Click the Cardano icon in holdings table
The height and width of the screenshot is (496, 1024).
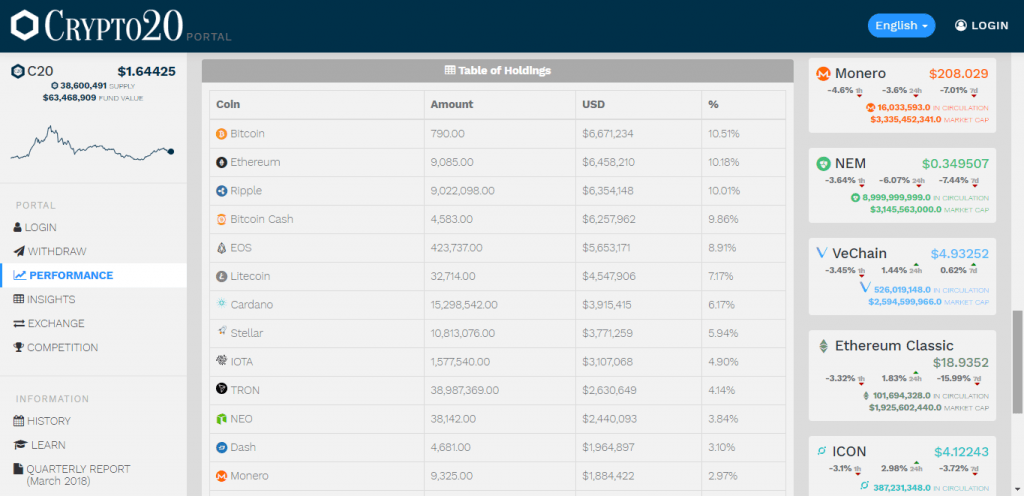pos(221,304)
